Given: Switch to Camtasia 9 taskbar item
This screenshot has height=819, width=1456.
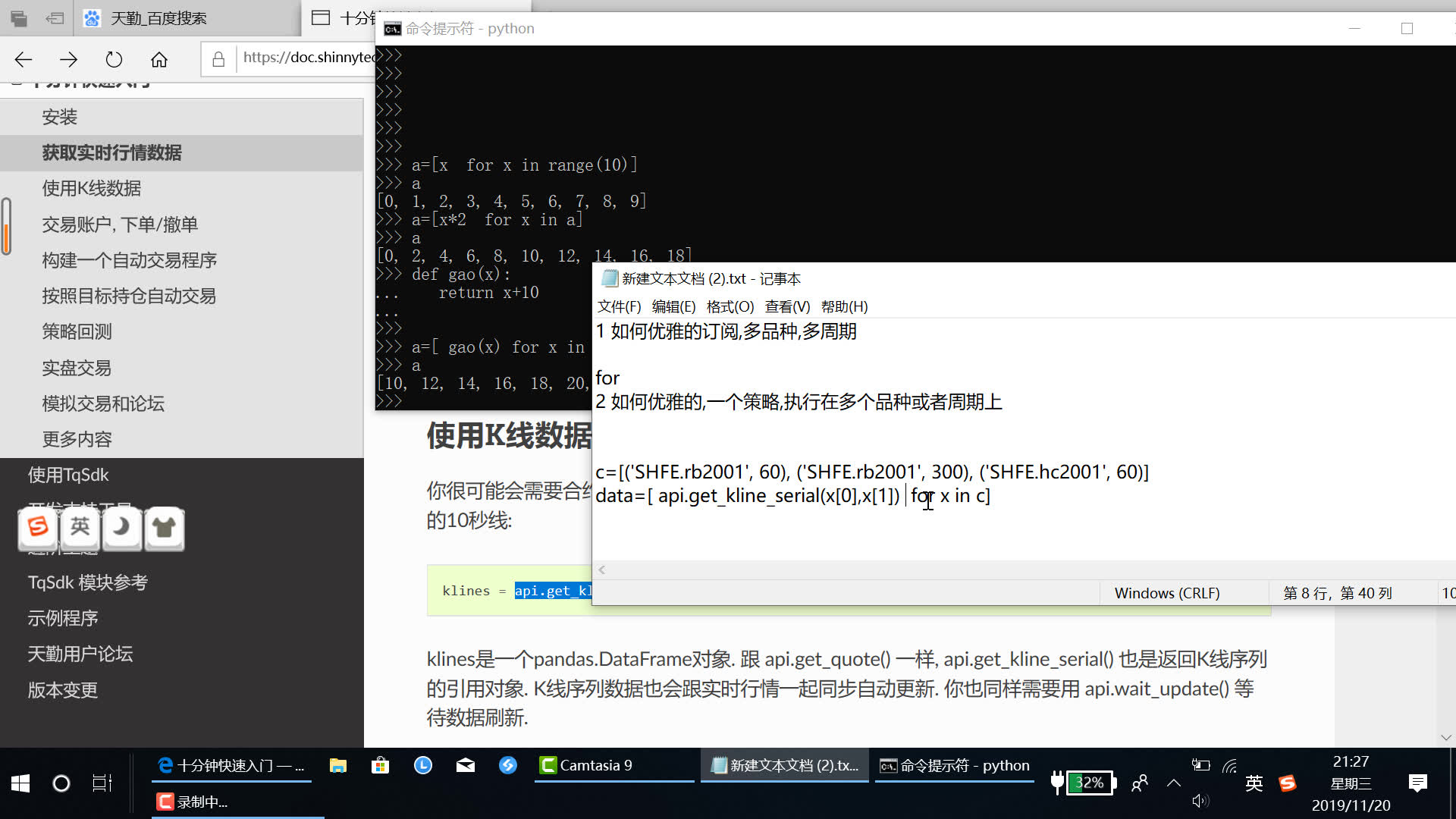Looking at the screenshot, I should (x=614, y=766).
